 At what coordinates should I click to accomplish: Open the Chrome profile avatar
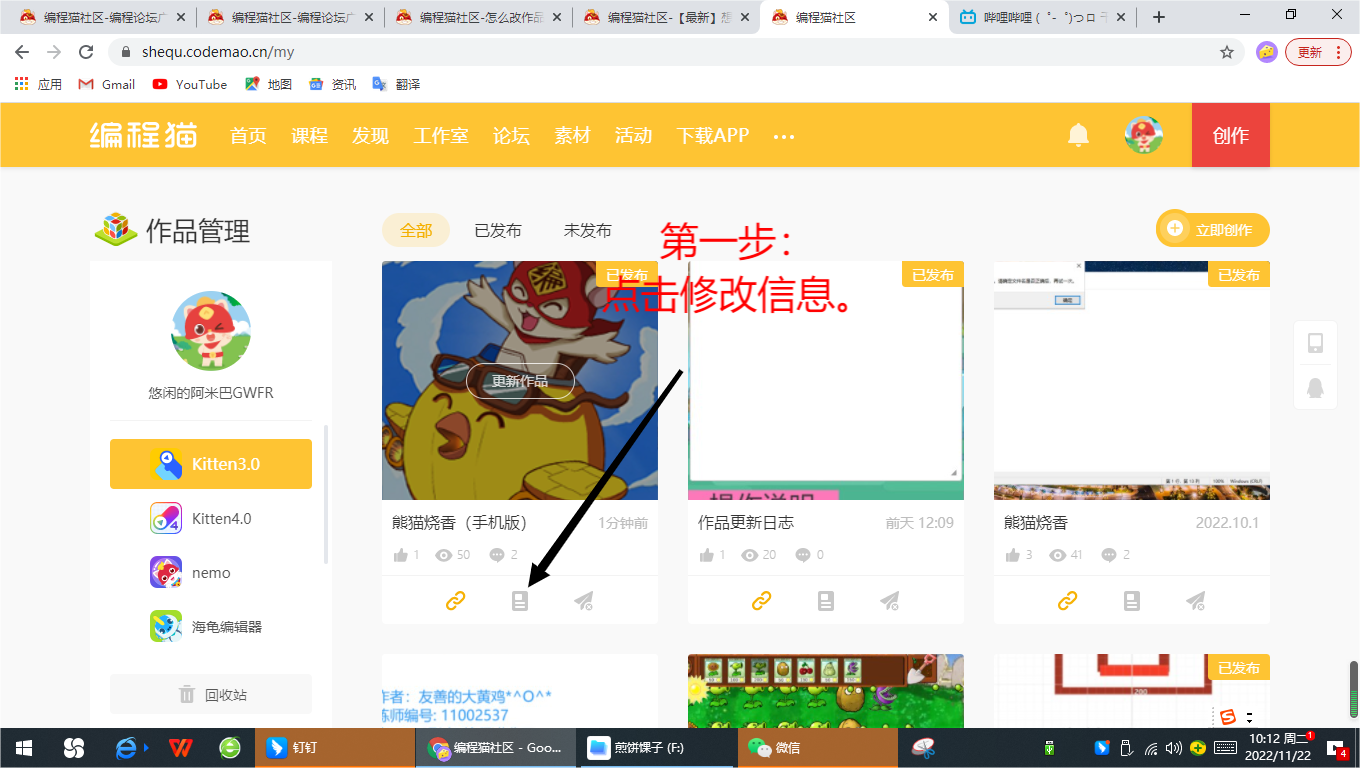coord(1266,52)
